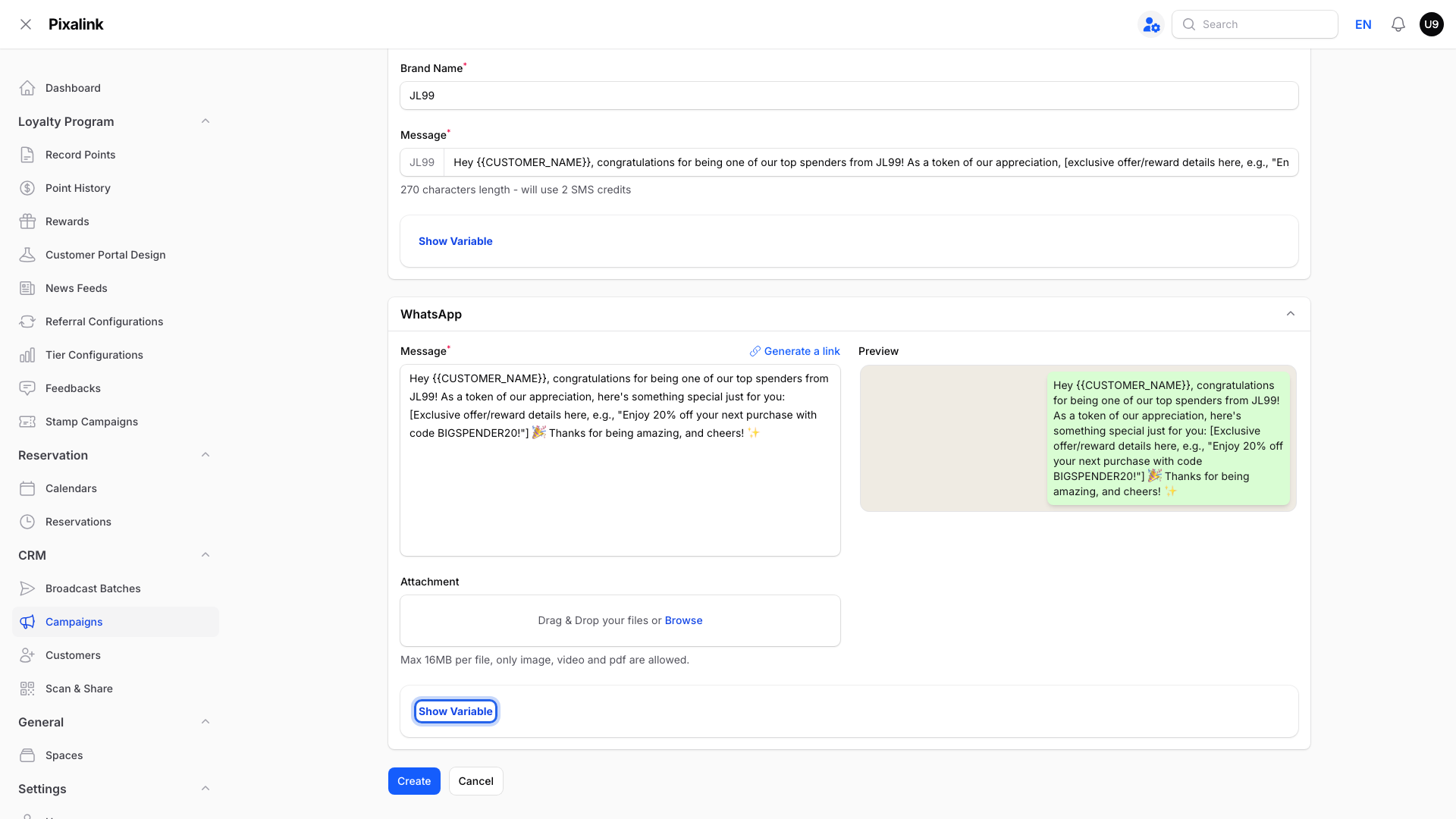Viewport: 1456px width, 819px height.
Task: Open the U9 user avatar menu
Action: (1432, 24)
